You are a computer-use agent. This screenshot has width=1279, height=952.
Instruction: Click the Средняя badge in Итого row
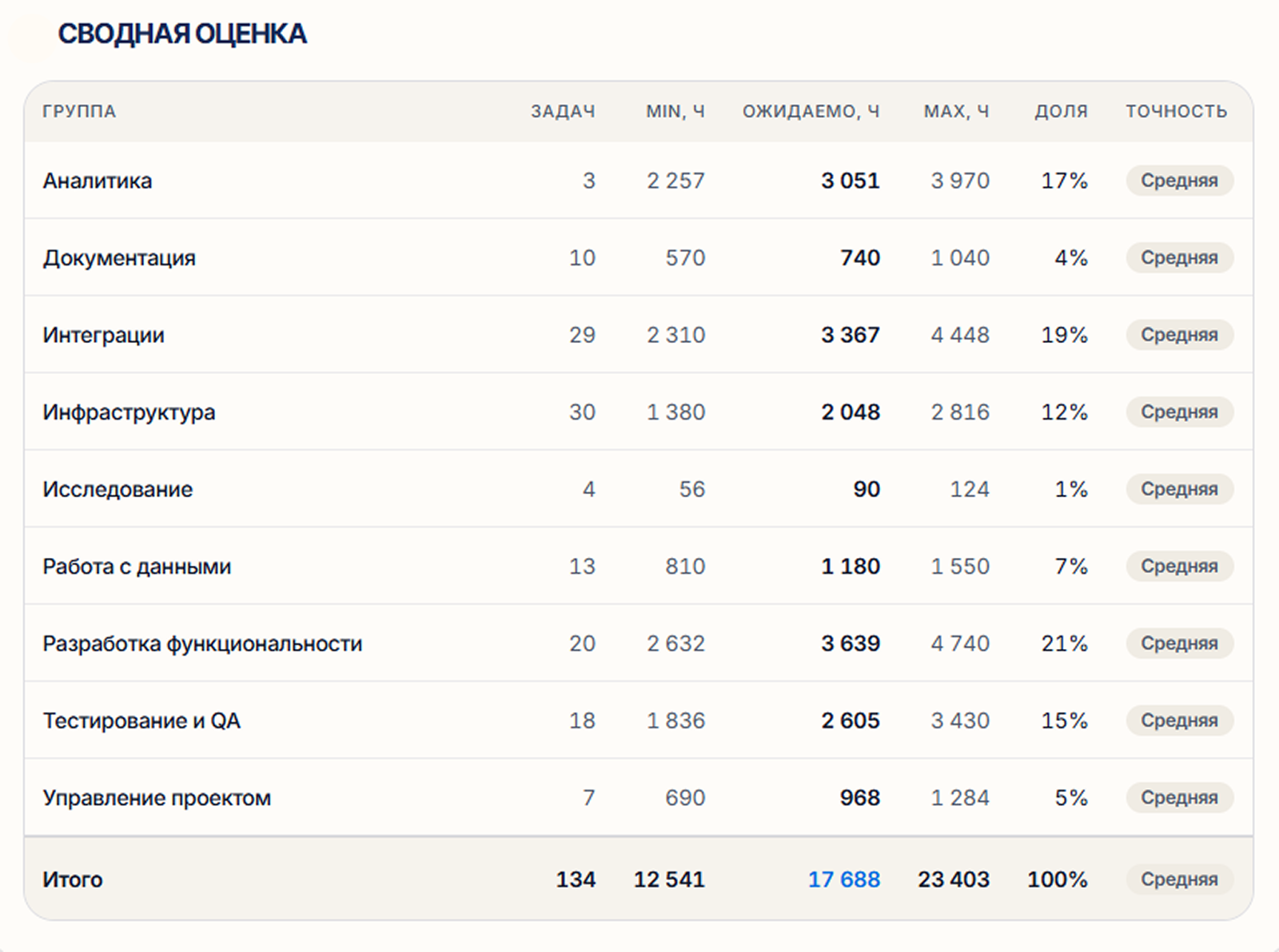[1179, 879]
